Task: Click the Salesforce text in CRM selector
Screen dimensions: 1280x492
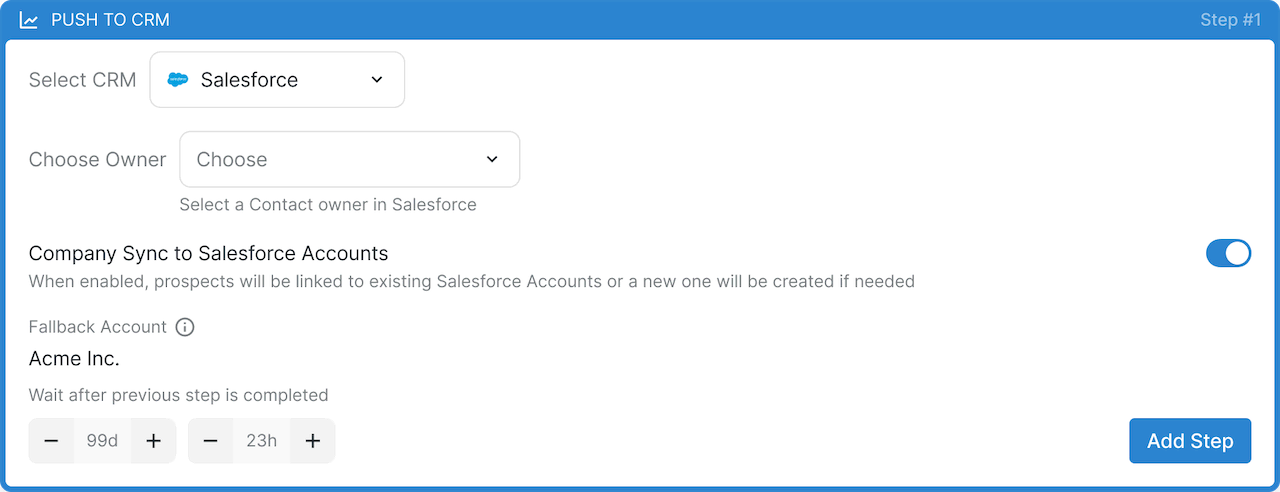Action: point(249,80)
